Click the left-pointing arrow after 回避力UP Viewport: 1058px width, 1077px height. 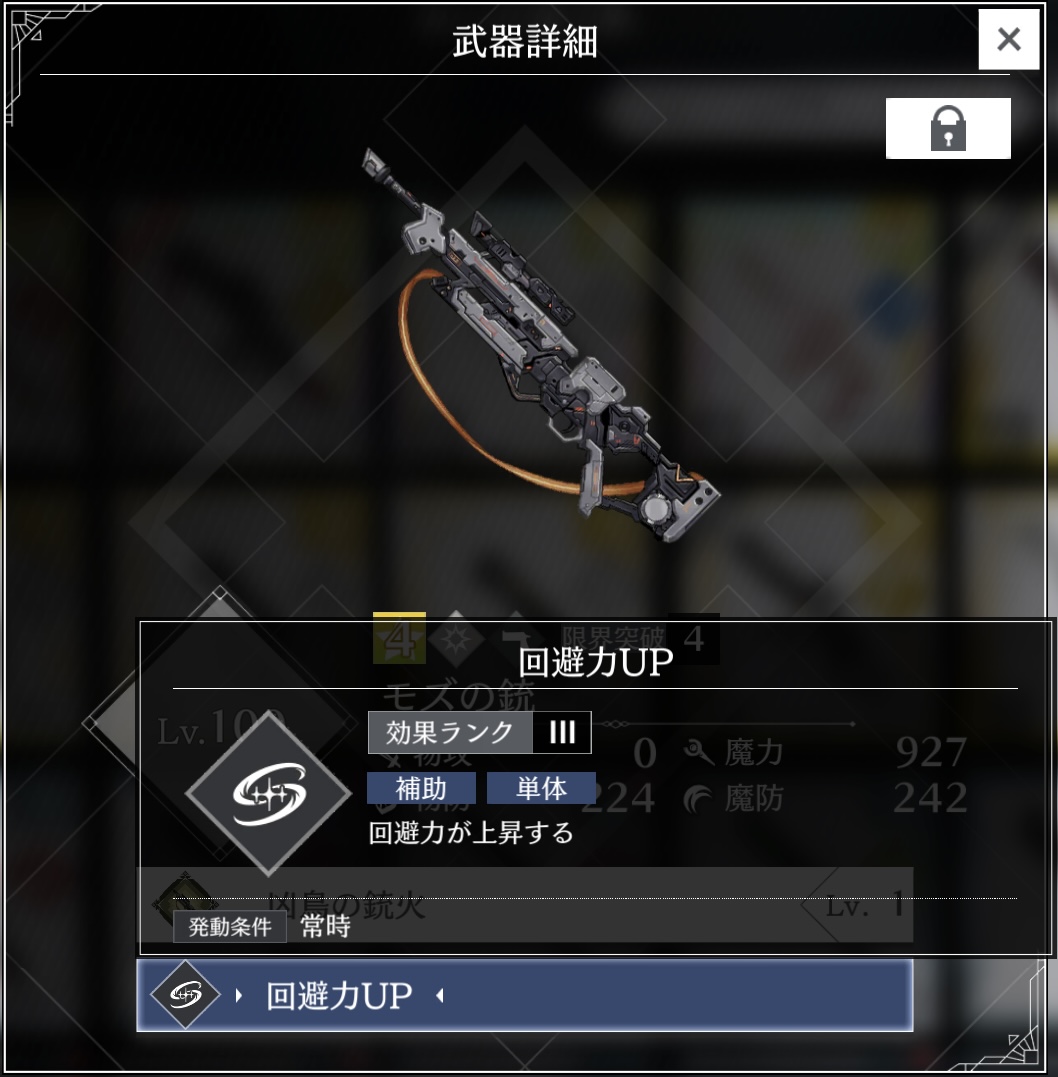(x=440, y=995)
